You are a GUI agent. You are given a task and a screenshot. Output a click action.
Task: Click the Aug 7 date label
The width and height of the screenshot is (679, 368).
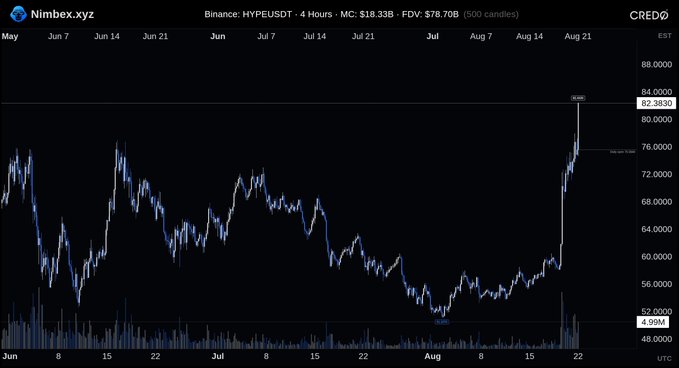click(481, 36)
